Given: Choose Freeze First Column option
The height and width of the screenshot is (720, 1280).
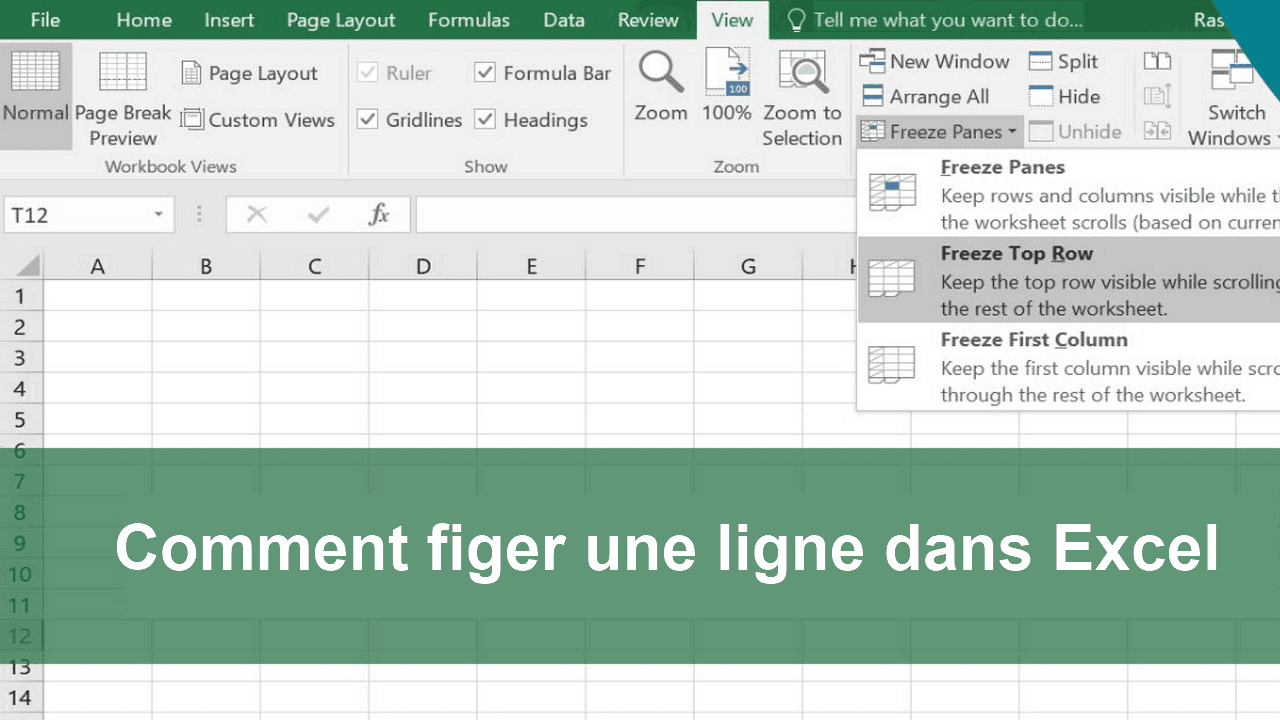Looking at the screenshot, I should (x=1069, y=366).
